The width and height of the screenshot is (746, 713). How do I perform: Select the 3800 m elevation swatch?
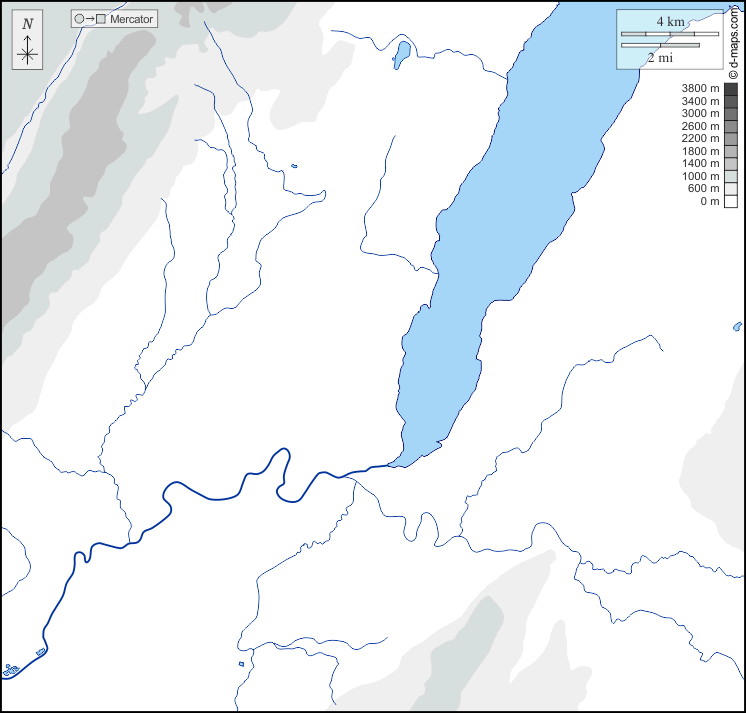click(x=731, y=89)
